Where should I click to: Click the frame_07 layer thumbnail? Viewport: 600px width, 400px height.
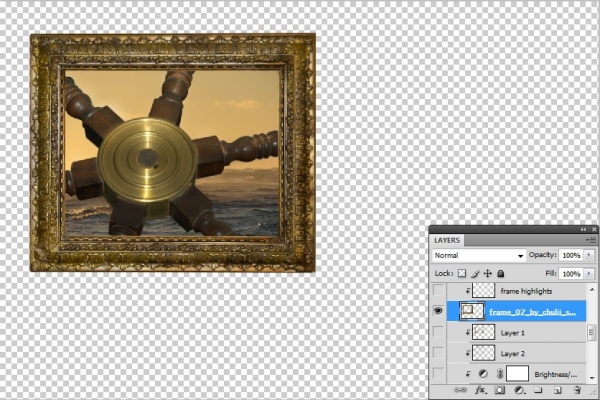[x=471, y=311]
